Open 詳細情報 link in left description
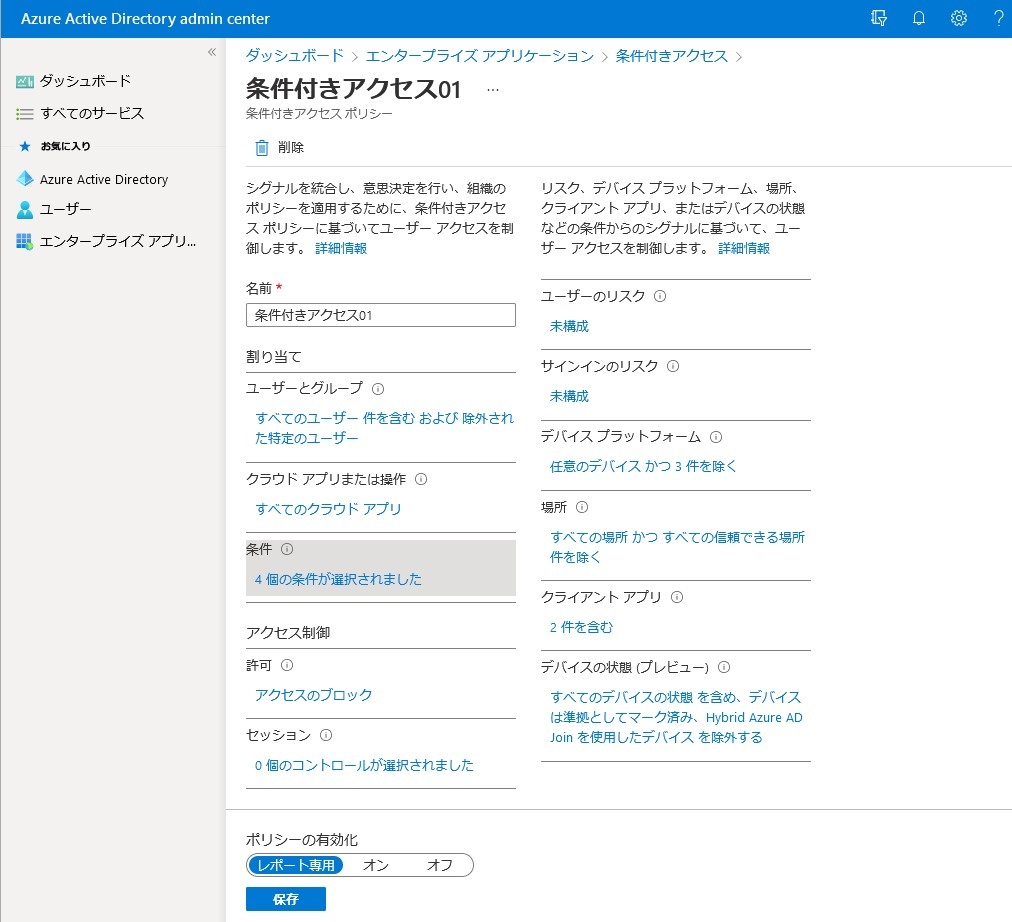This screenshot has height=922, width=1012. pyautogui.click(x=341, y=248)
